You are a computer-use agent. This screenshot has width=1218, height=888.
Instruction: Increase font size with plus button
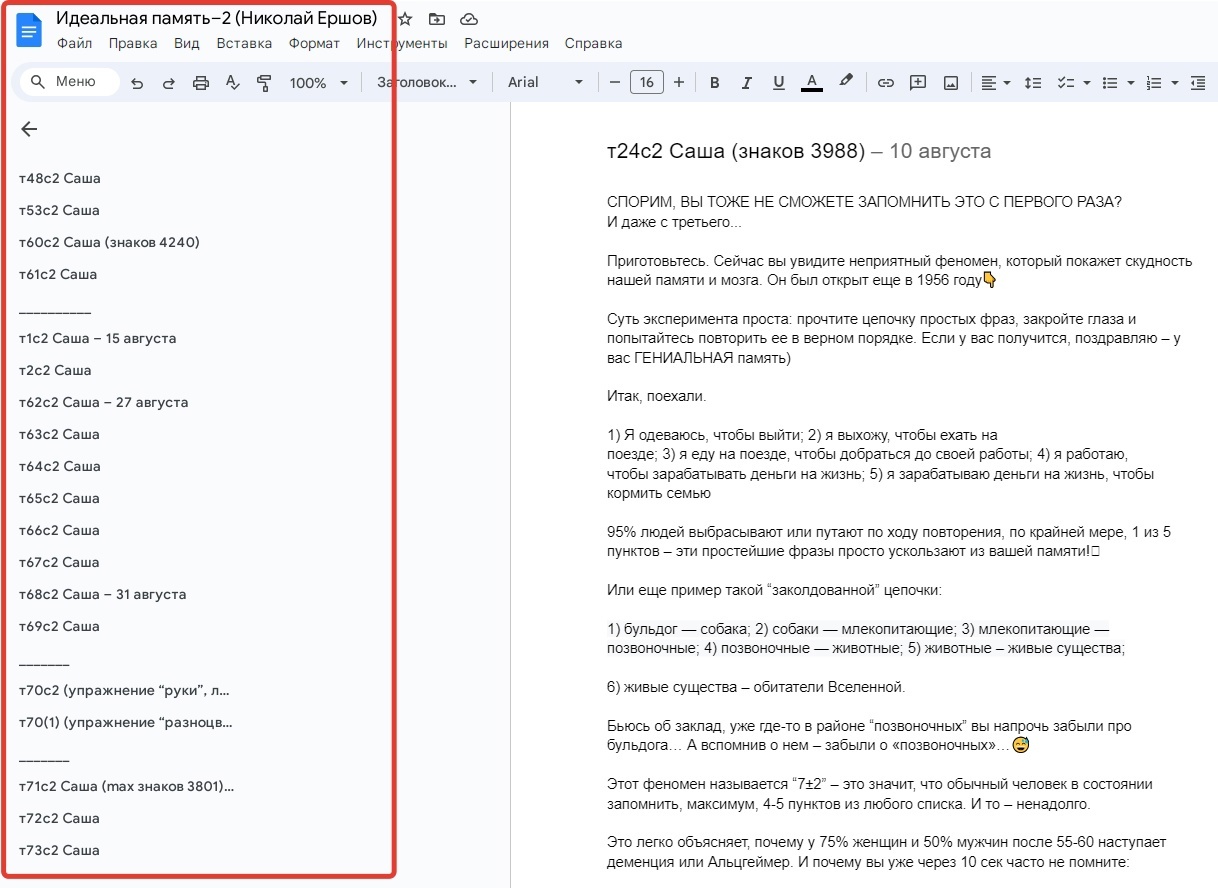point(679,82)
